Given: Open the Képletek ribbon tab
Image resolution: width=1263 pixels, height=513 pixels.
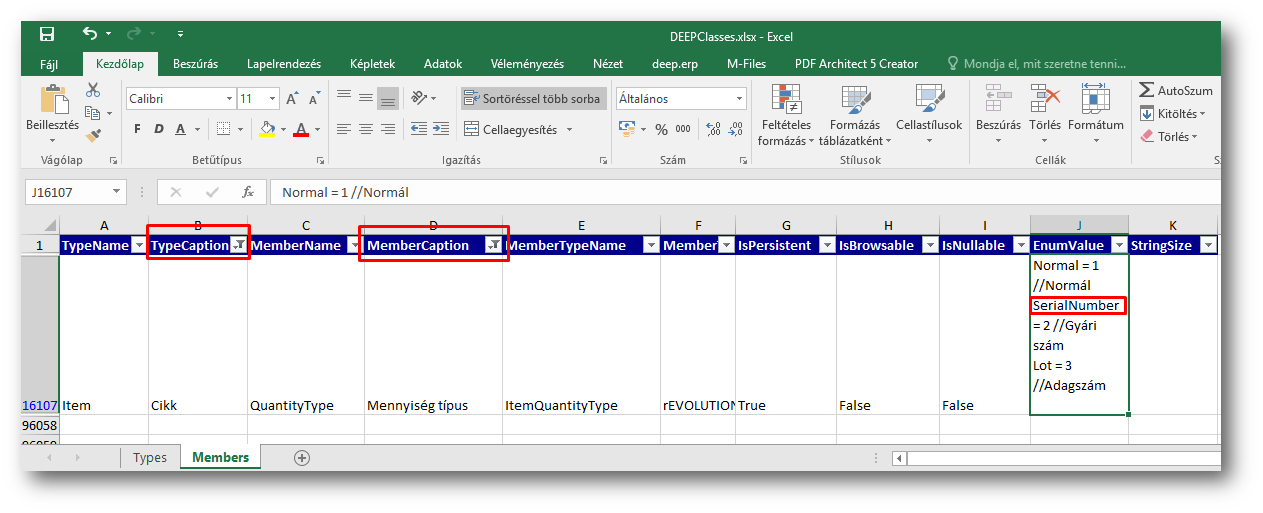Looking at the screenshot, I should pyautogui.click(x=372, y=64).
